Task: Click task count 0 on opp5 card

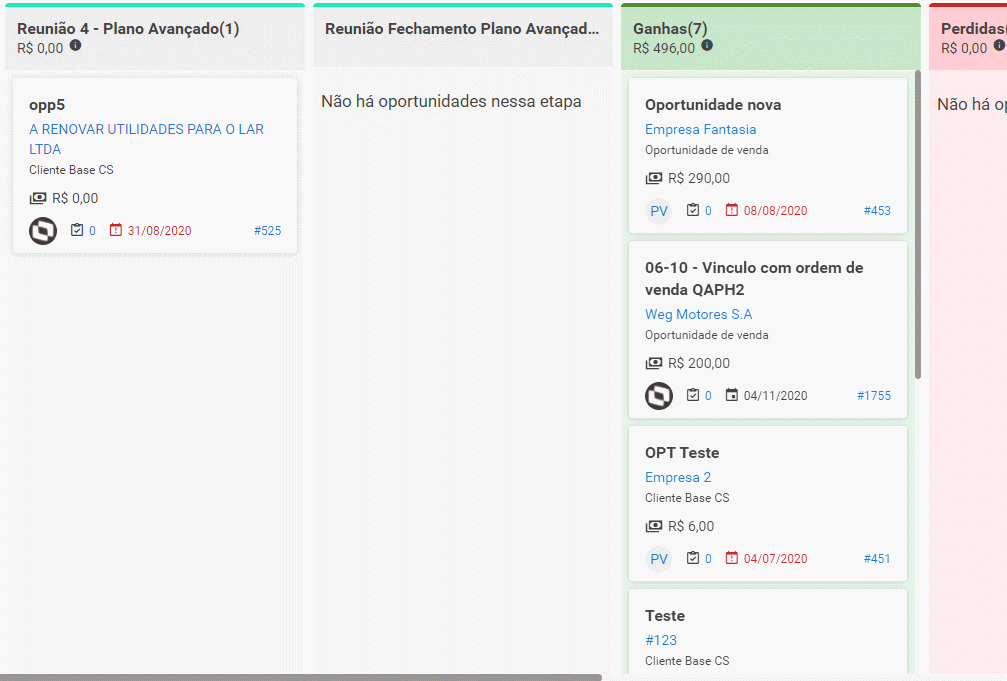Action: [92, 231]
